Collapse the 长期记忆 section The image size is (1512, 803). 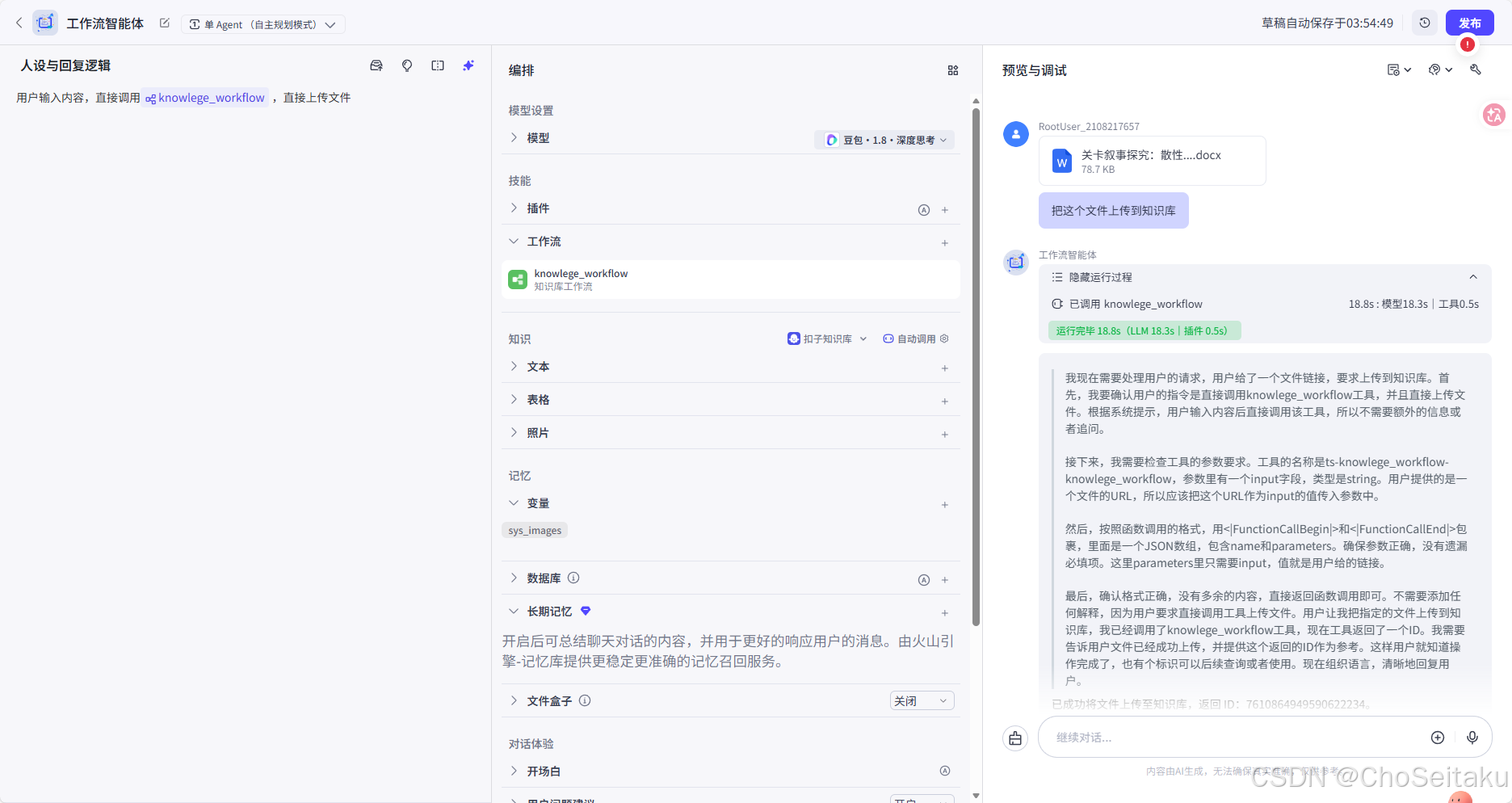point(514,612)
